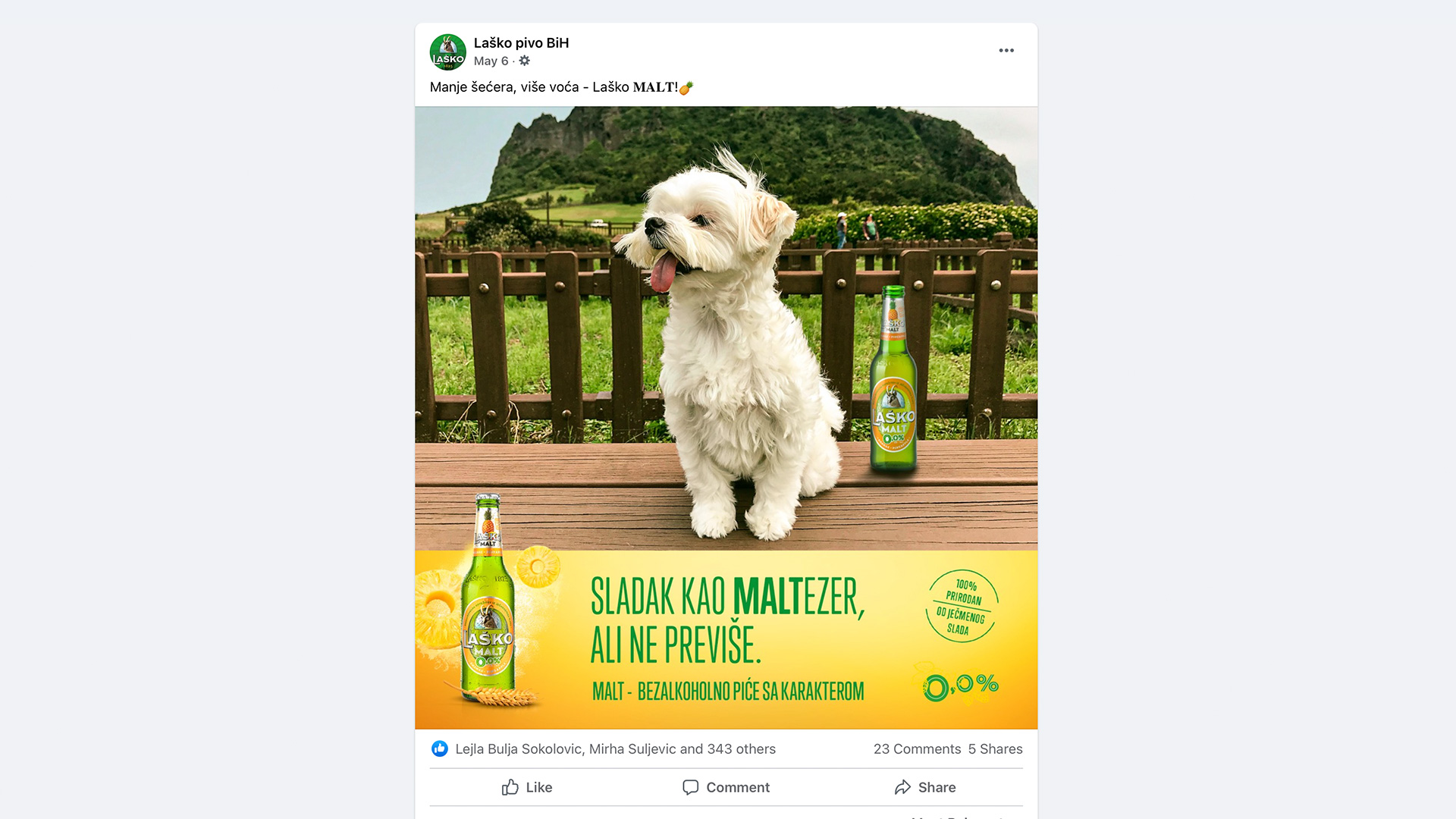This screenshot has width=1456, height=819.
Task: Click the post audience settings gear icon
Action: (524, 61)
